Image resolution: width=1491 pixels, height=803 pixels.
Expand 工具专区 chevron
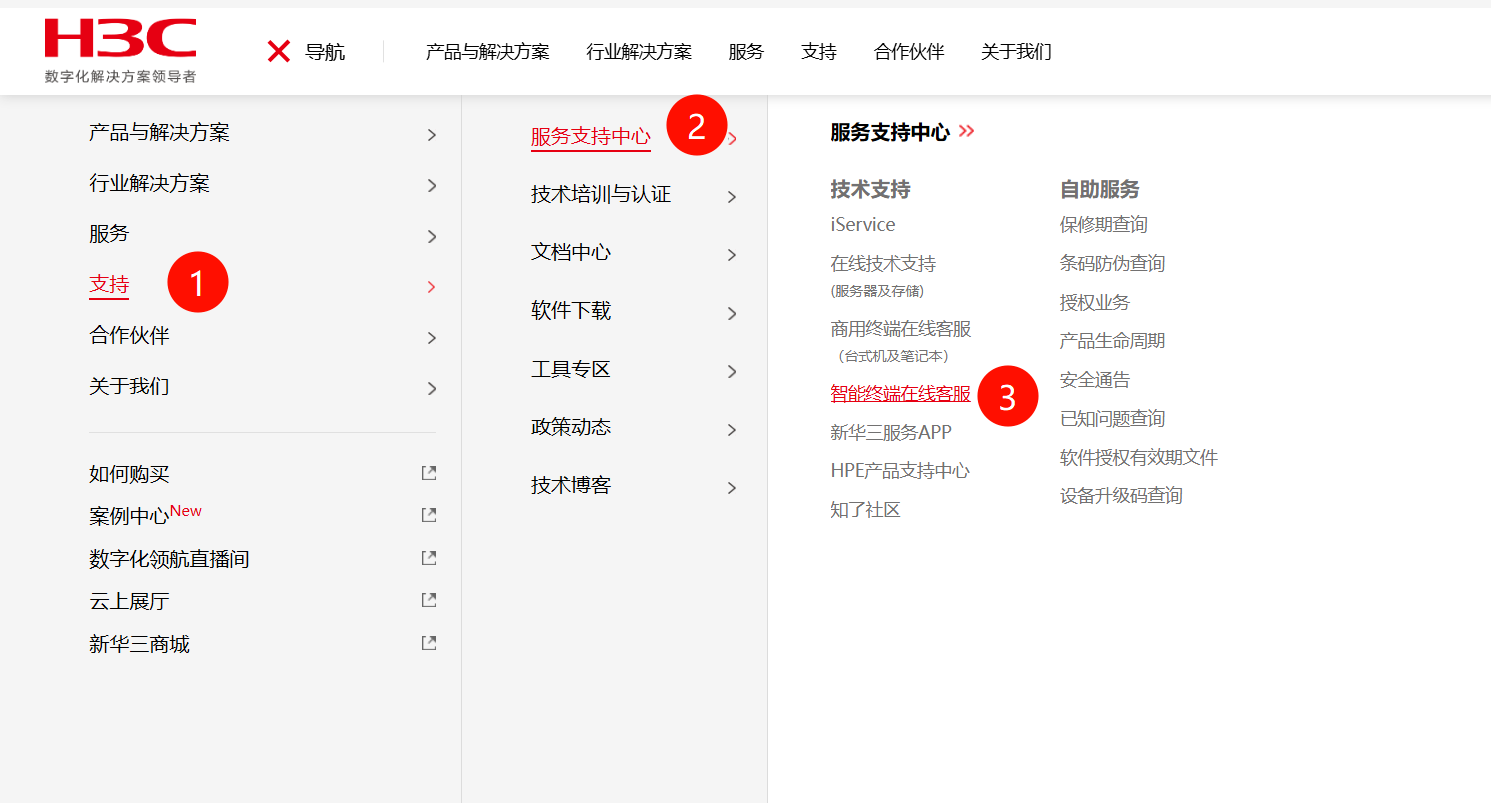(x=732, y=371)
